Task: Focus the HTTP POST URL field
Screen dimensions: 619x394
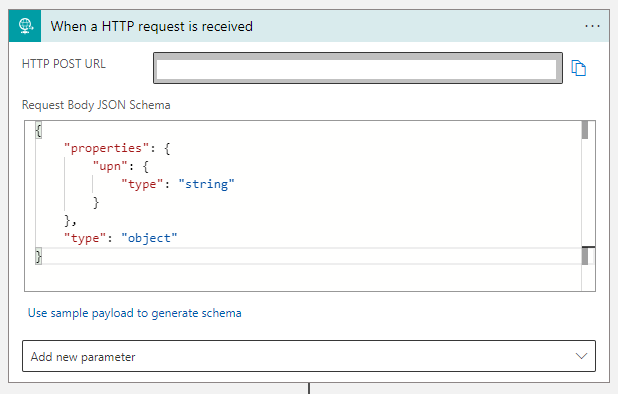Action: pyautogui.click(x=358, y=68)
